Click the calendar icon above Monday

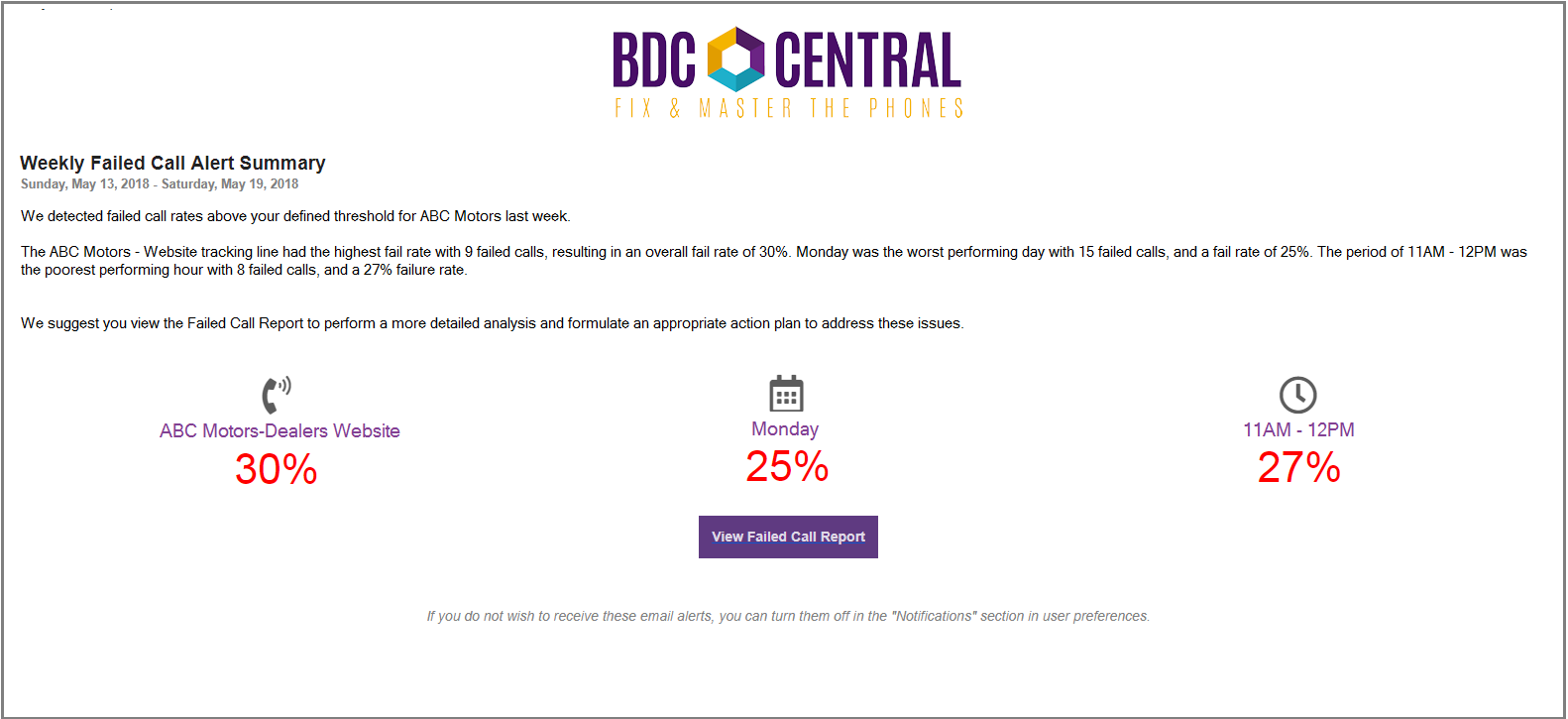pyautogui.click(x=787, y=393)
